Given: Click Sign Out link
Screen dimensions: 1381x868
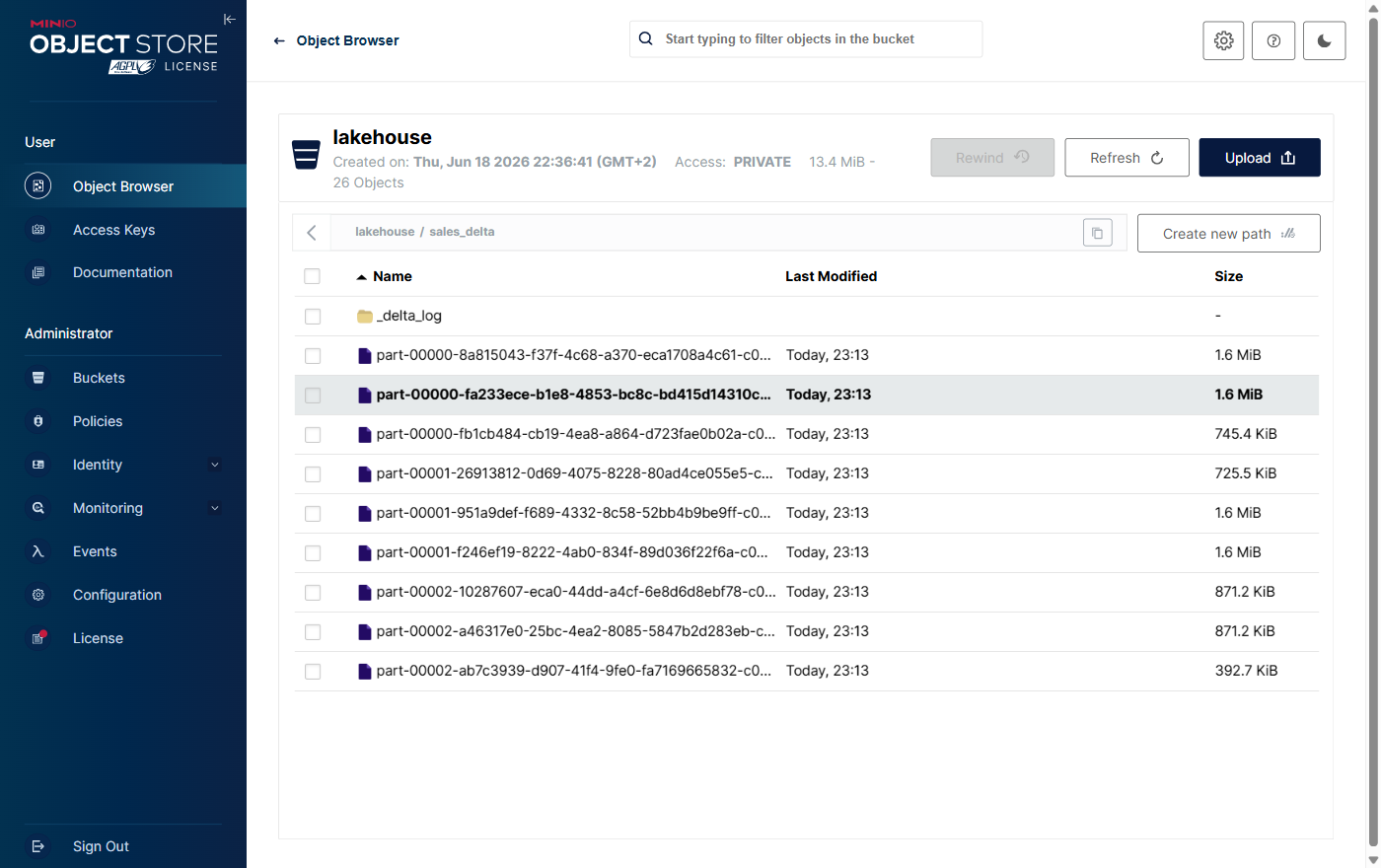Looking at the screenshot, I should (x=101, y=846).
